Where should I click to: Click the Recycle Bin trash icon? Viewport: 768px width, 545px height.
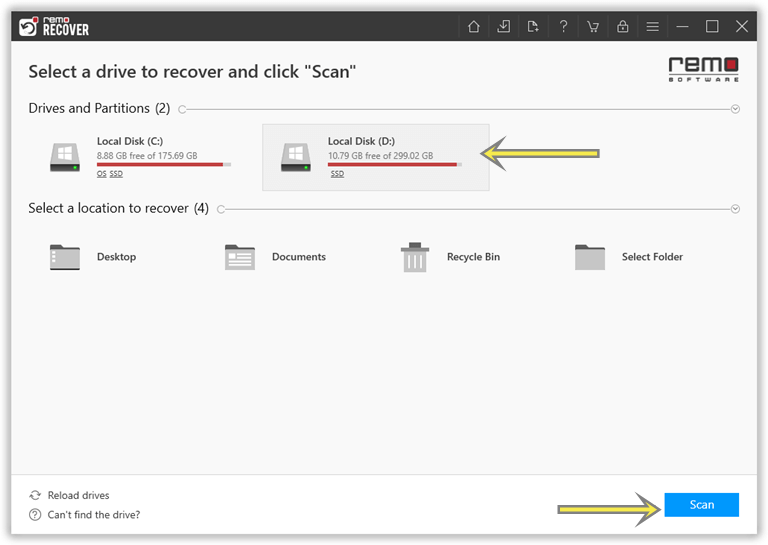click(414, 257)
